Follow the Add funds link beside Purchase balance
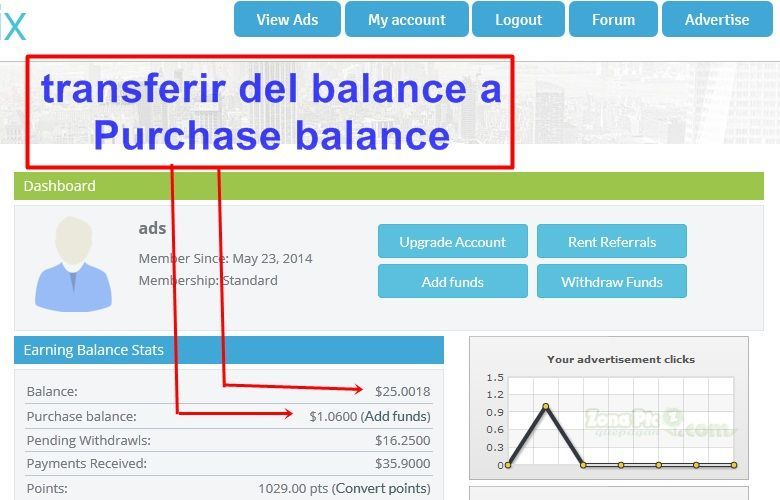Screen dimensions: 780x500 396,416
